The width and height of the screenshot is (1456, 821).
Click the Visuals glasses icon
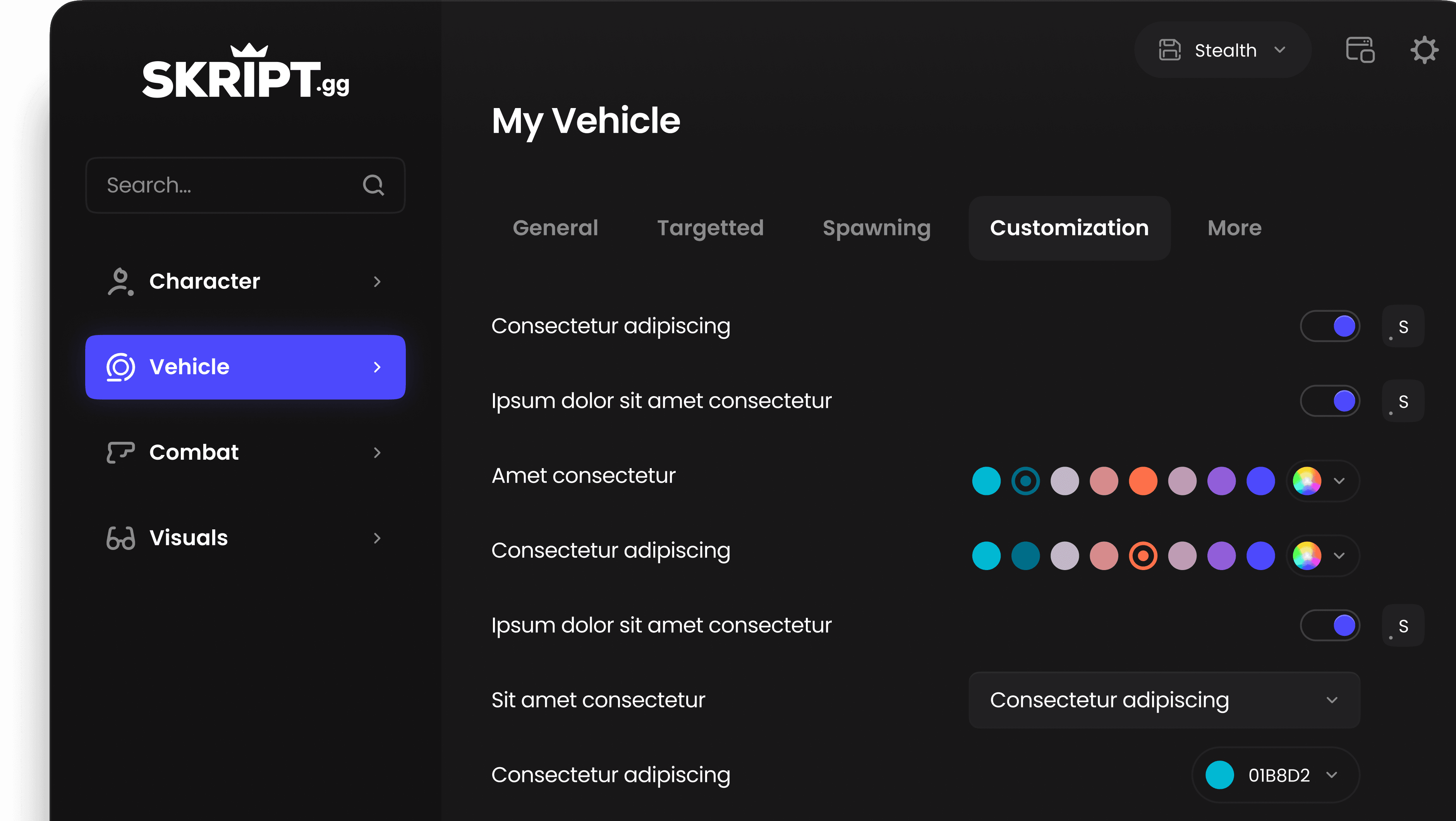coord(120,538)
